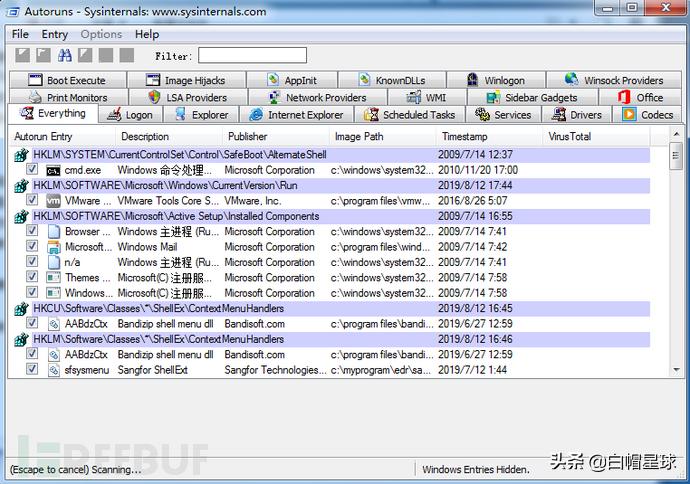Viewport: 690px width, 484px height.
Task: Click the first grayed toolbar icon
Action: pyautogui.click(x=23, y=55)
